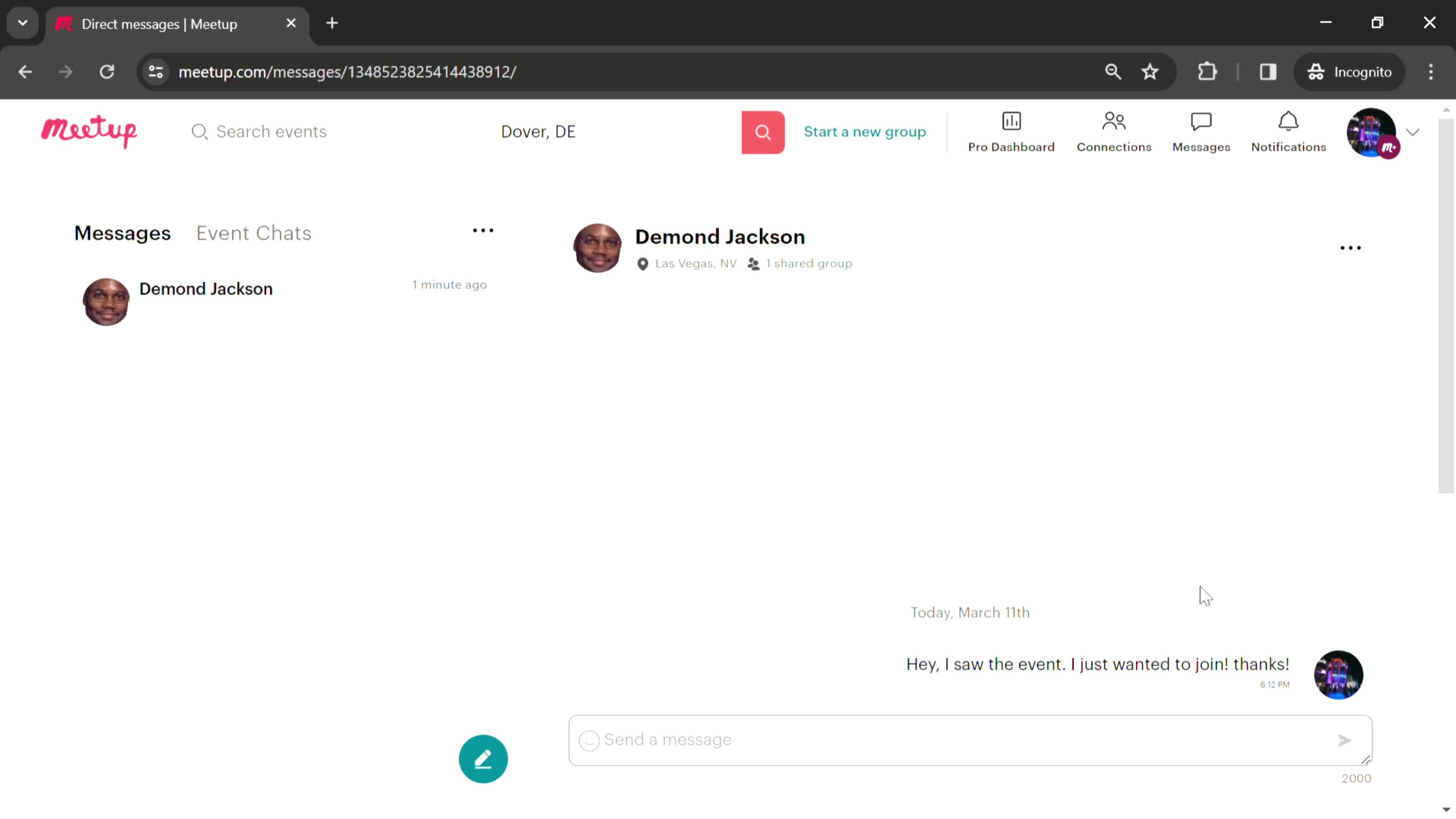
Task: Open Pro Dashboard panel
Action: (1011, 131)
